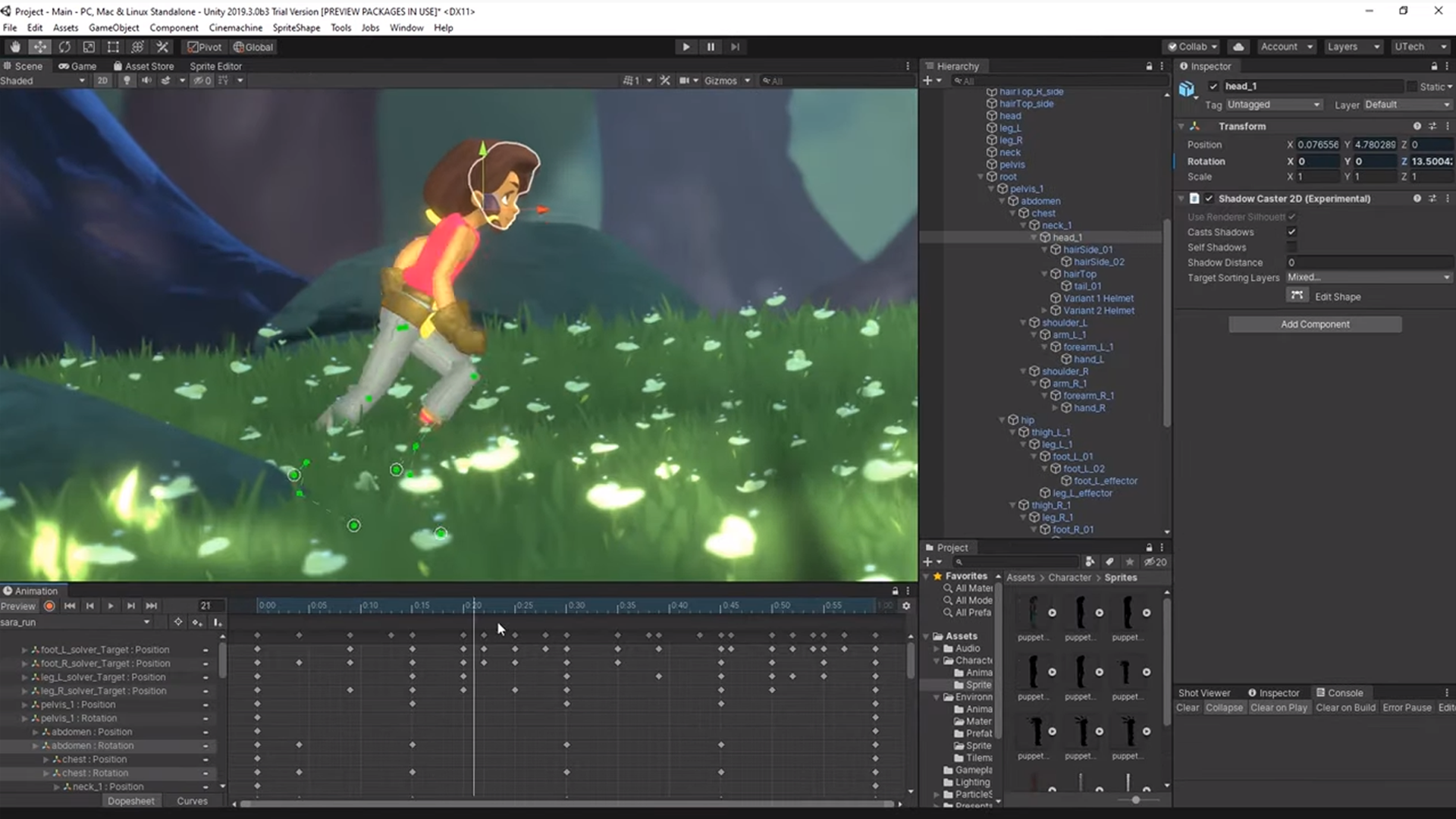1456x819 pixels.
Task: Go to last animation keyframe
Action: (x=152, y=606)
